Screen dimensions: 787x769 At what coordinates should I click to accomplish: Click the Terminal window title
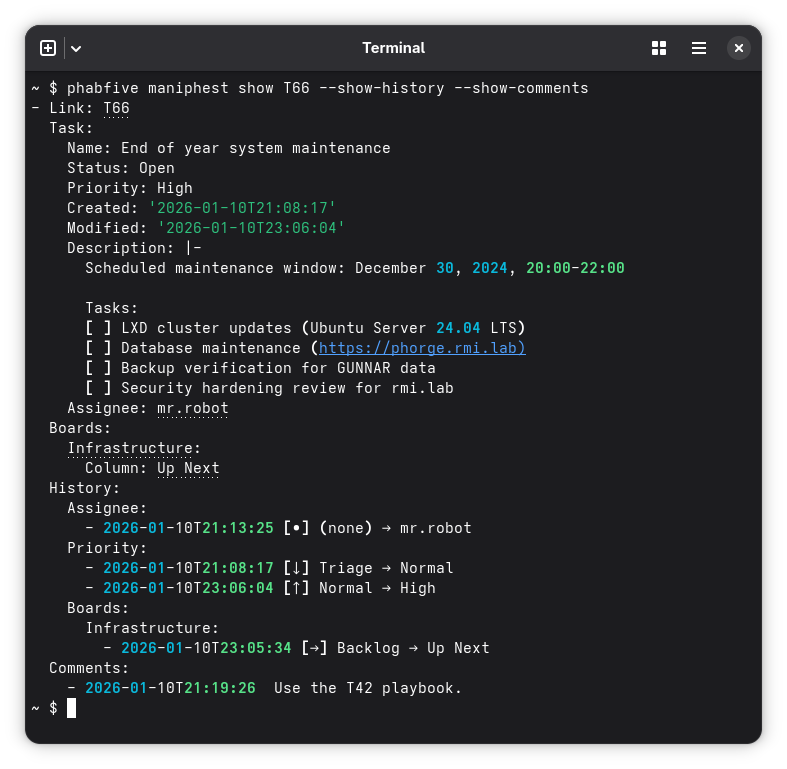point(394,48)
